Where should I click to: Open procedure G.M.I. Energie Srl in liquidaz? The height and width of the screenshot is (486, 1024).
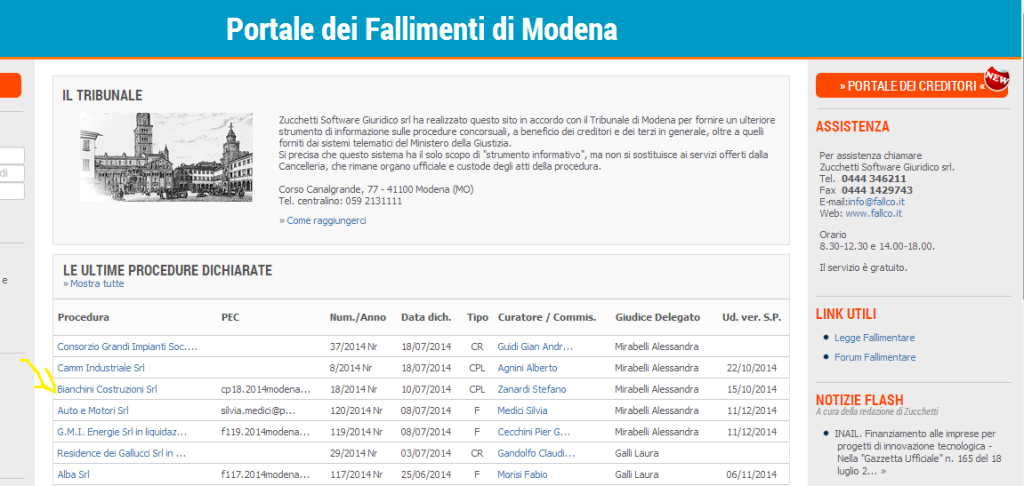(123, 432)
